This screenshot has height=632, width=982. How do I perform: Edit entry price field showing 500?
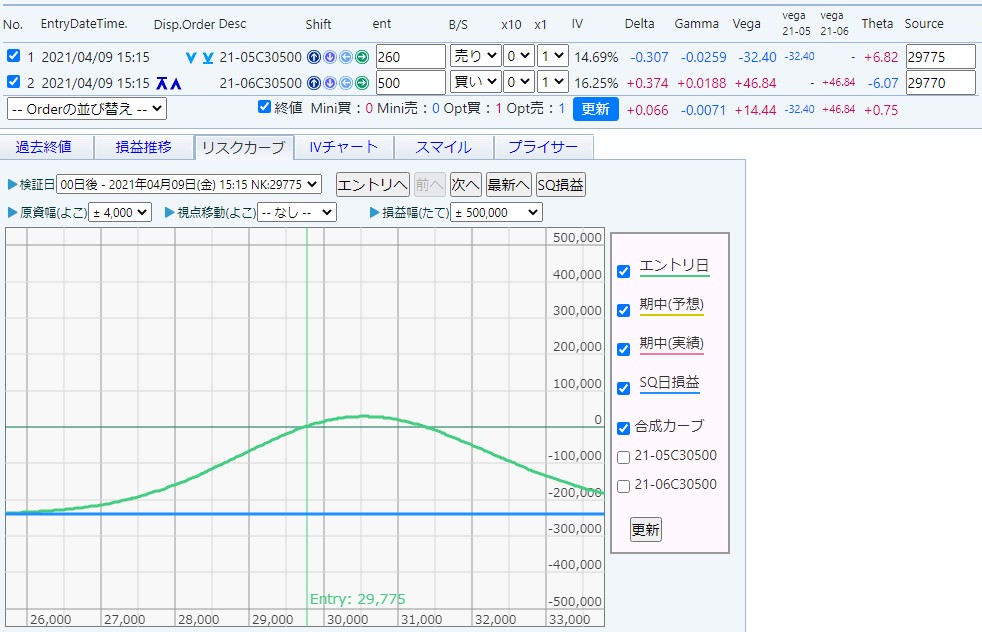(411, 83)
